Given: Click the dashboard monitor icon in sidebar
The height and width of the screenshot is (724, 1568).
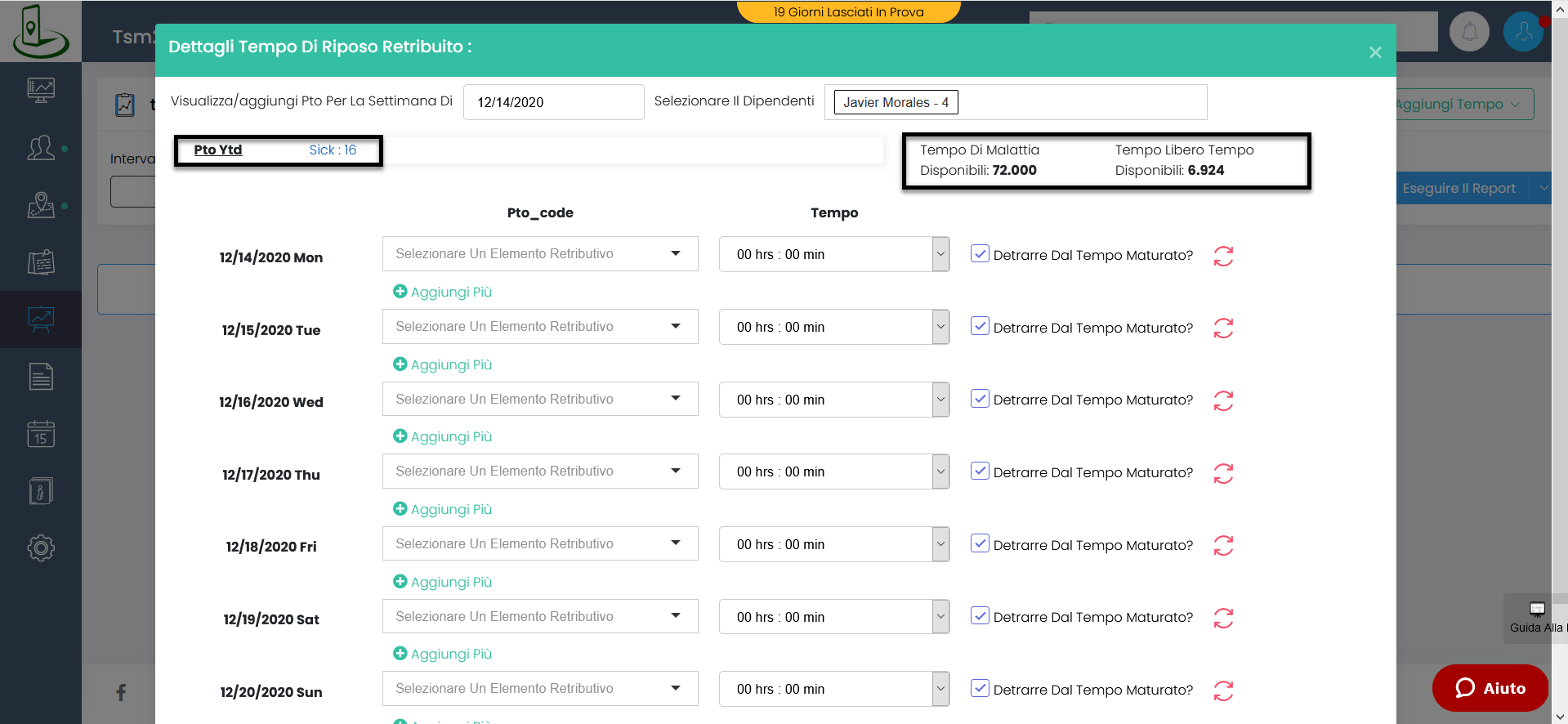Looking at the screenshot, I should click(x=41, y=90).
